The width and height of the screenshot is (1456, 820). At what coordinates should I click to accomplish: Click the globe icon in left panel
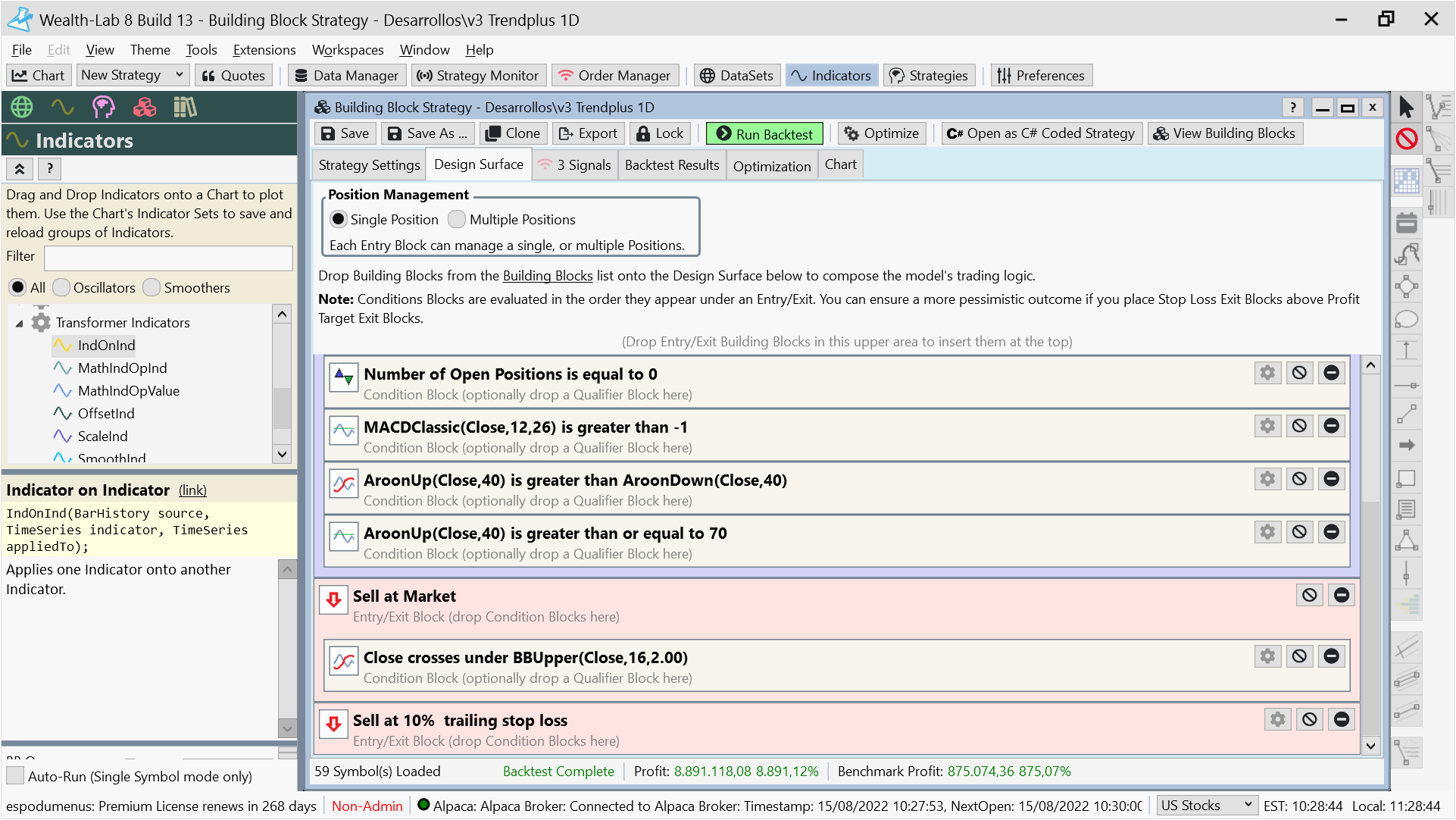tap(22, 107)
